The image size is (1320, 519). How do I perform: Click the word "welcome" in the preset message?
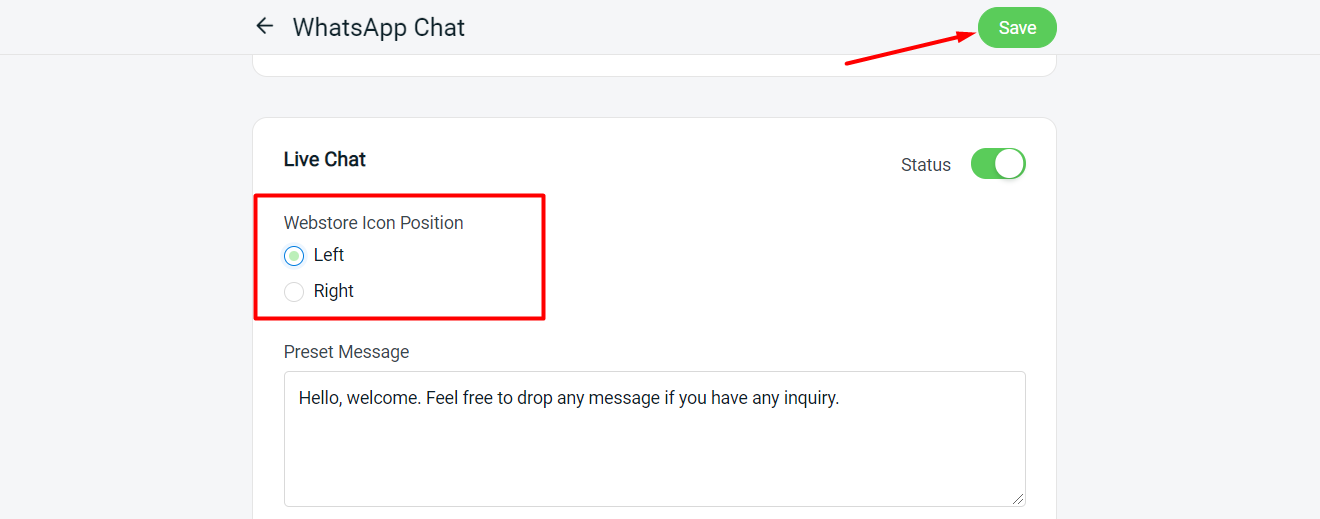pos(383,398)
